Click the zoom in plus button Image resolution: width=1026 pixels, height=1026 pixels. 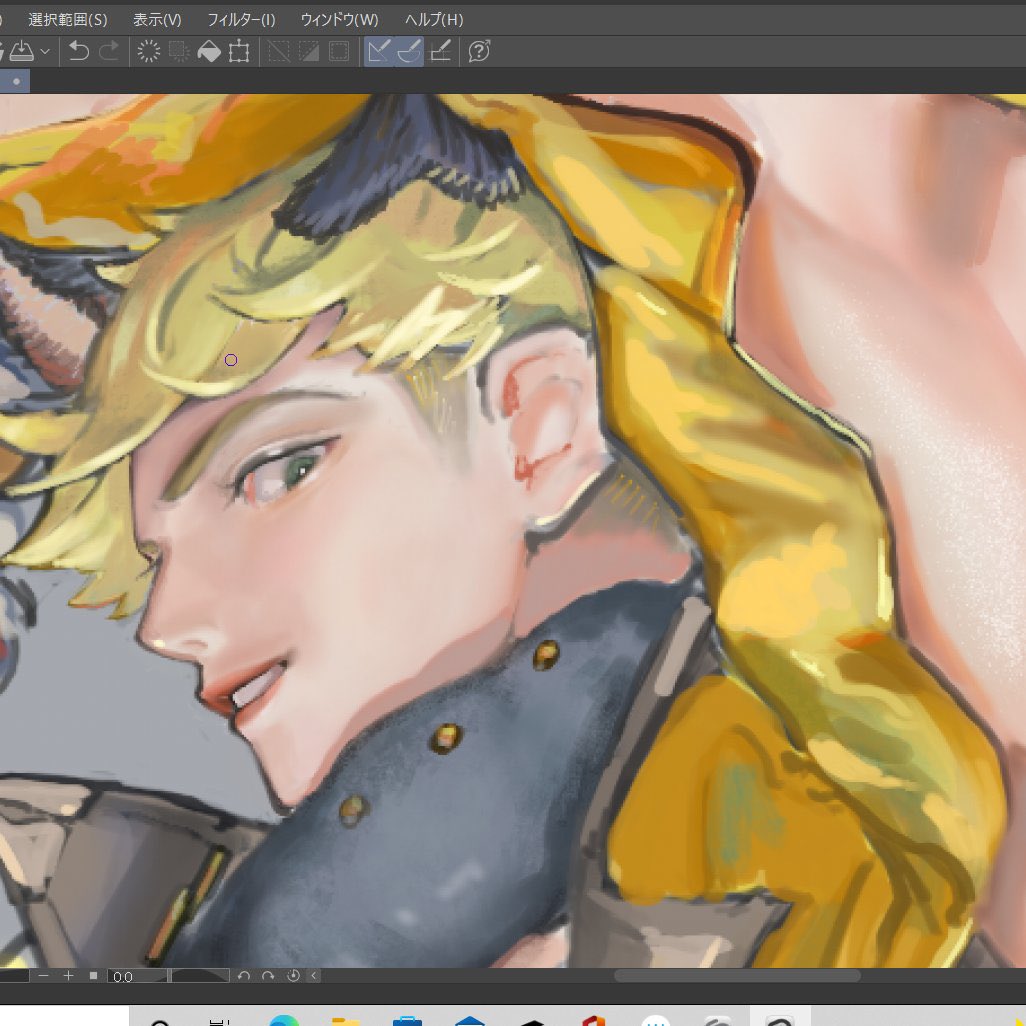tap(68, 976)
